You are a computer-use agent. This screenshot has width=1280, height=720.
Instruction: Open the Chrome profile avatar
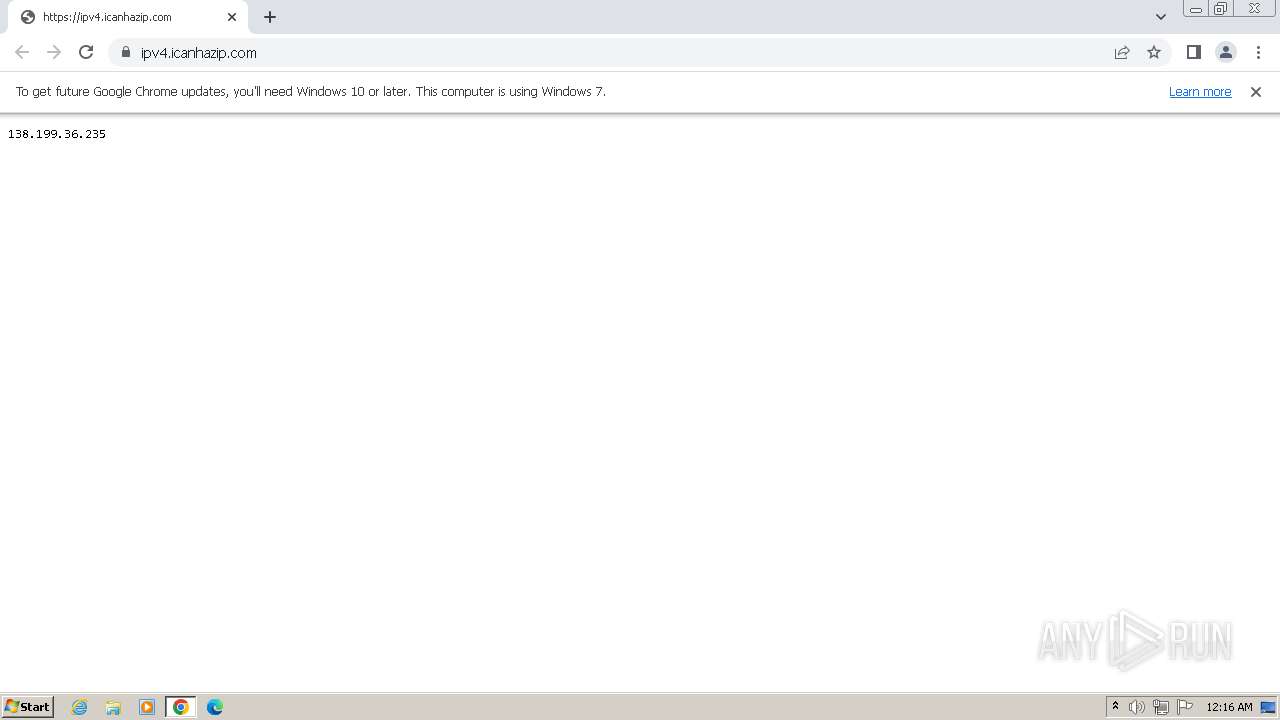pyautogui.click(x=1226, y=52)
